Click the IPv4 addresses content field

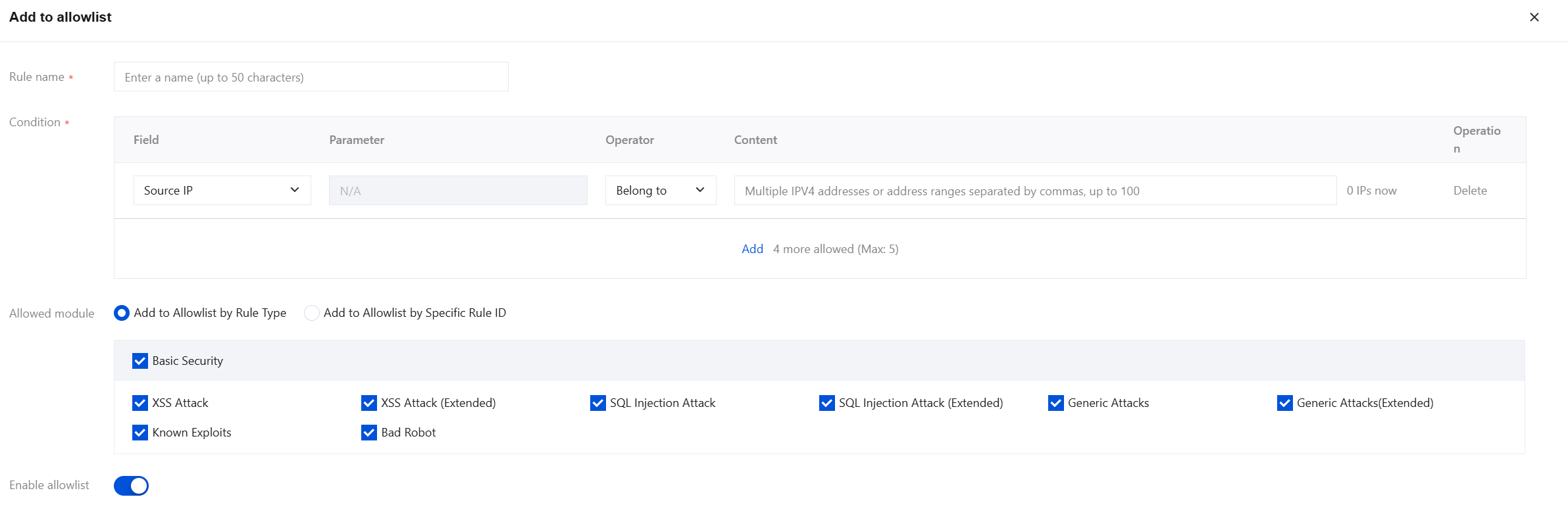pos(1034,191)
